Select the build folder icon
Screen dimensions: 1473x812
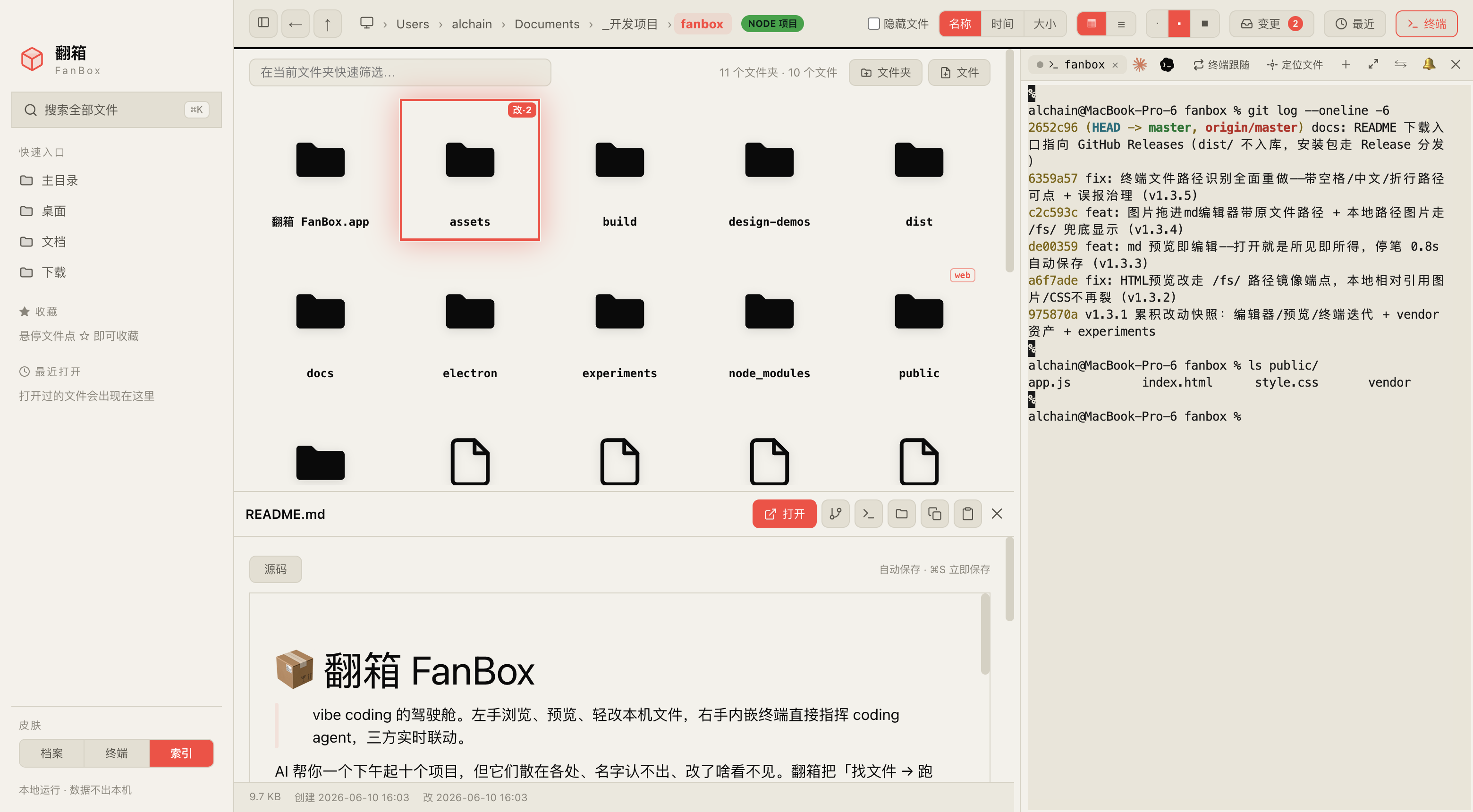coord(619,160)
